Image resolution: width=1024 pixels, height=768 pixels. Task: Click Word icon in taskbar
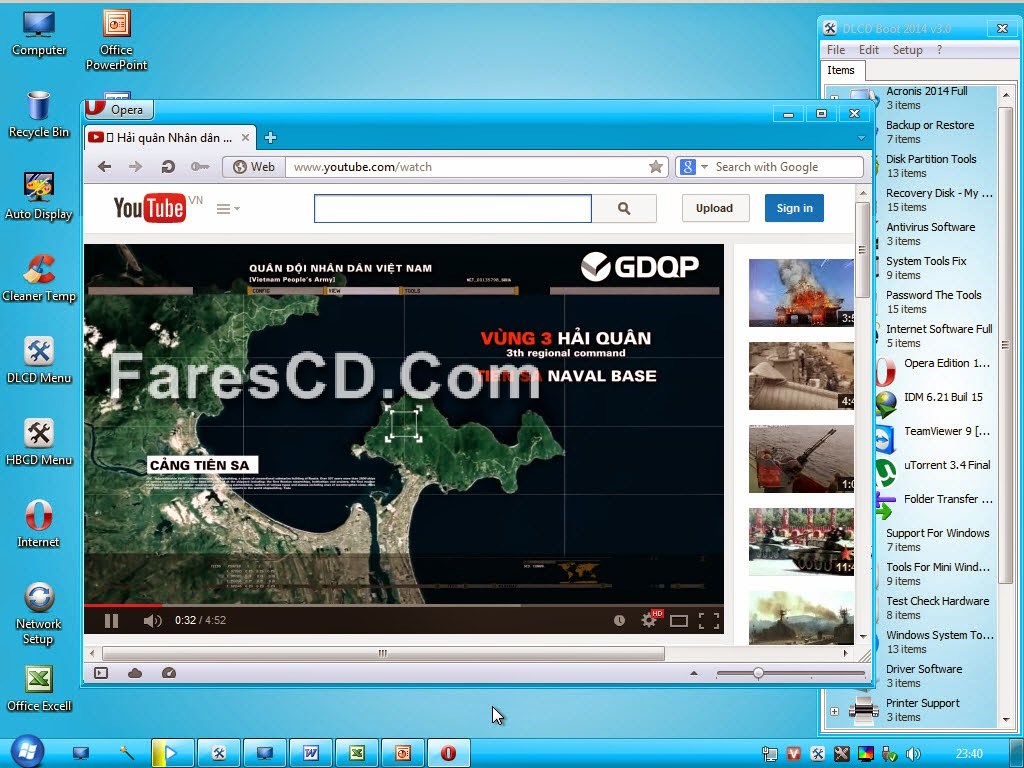(x=312, y=753)
